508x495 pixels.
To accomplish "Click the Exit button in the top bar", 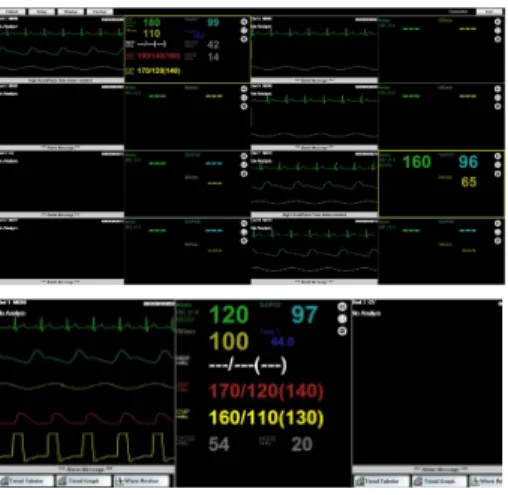I will 489,12.
